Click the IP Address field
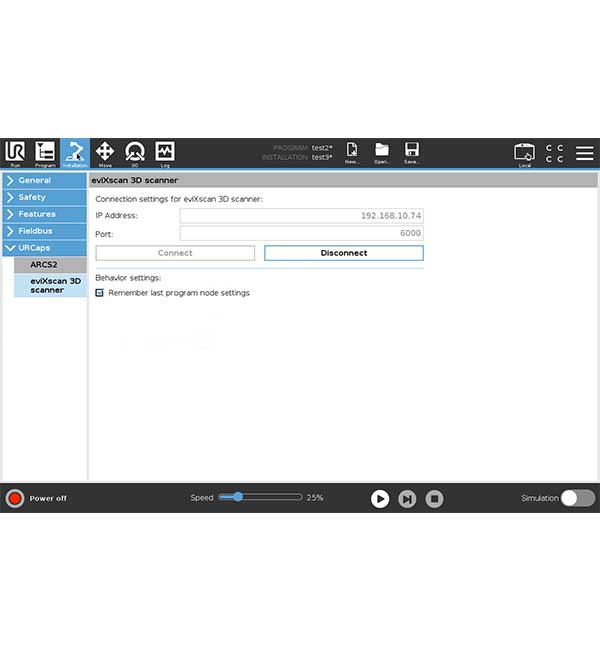The height and width of the screenshot is (650, 600). pyautogui.click(x=301, y=216)
